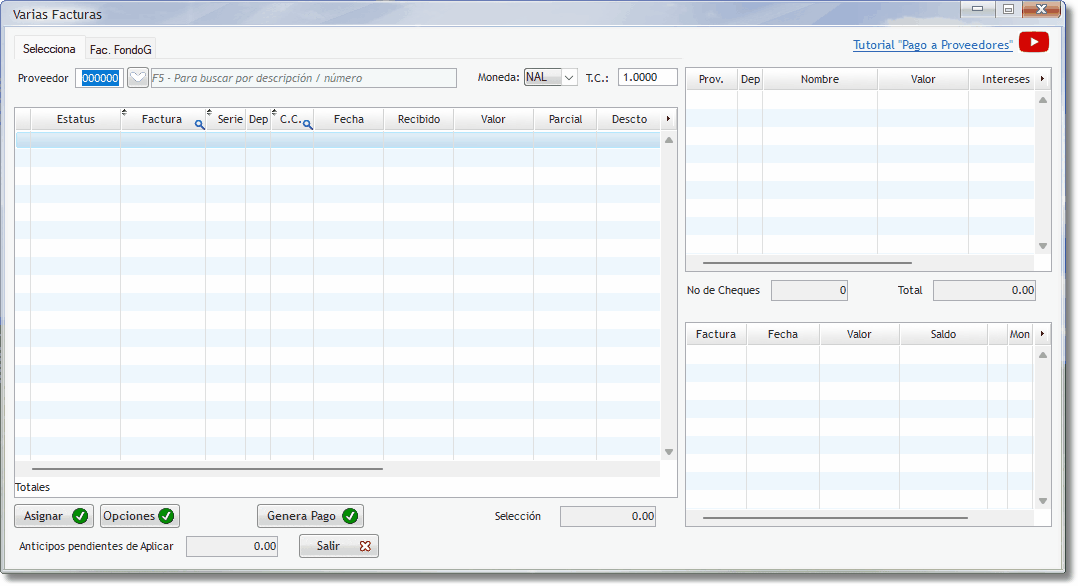Click scroll up arrow in providers grid
The width and height of the screenshot is (1078, 586).
(x=1043, y=100)
